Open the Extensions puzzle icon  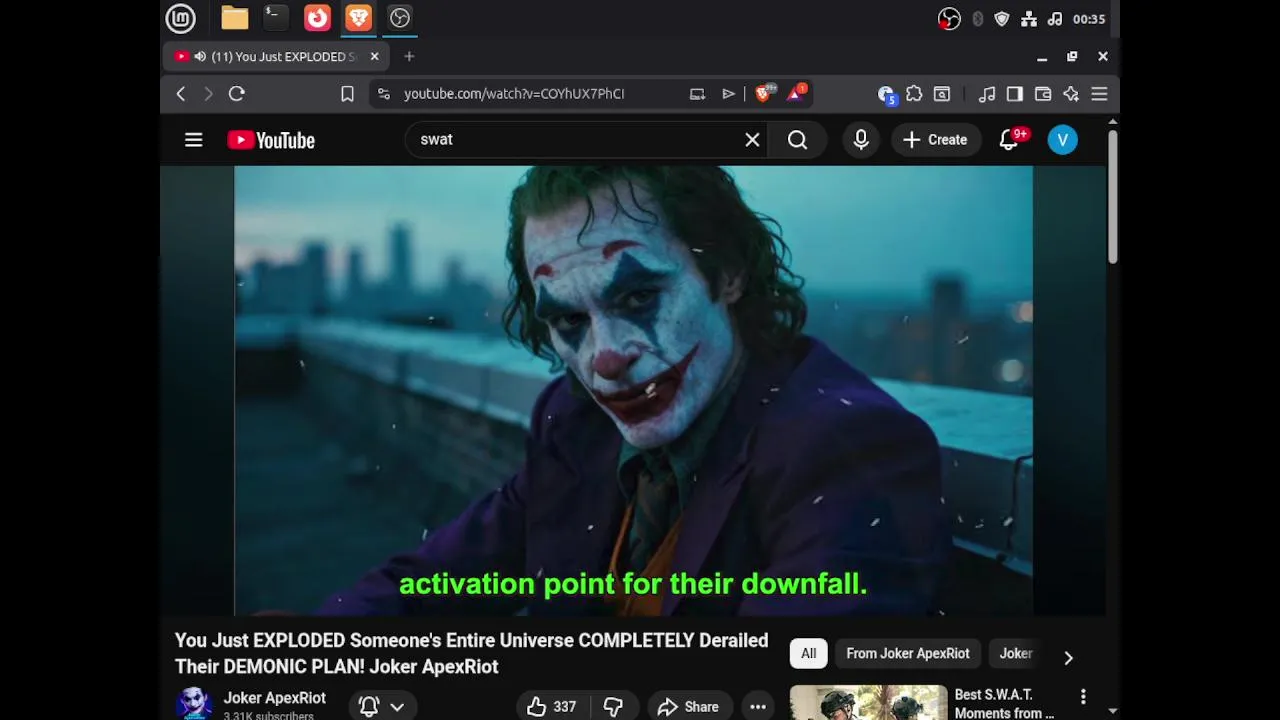(914, 94)
